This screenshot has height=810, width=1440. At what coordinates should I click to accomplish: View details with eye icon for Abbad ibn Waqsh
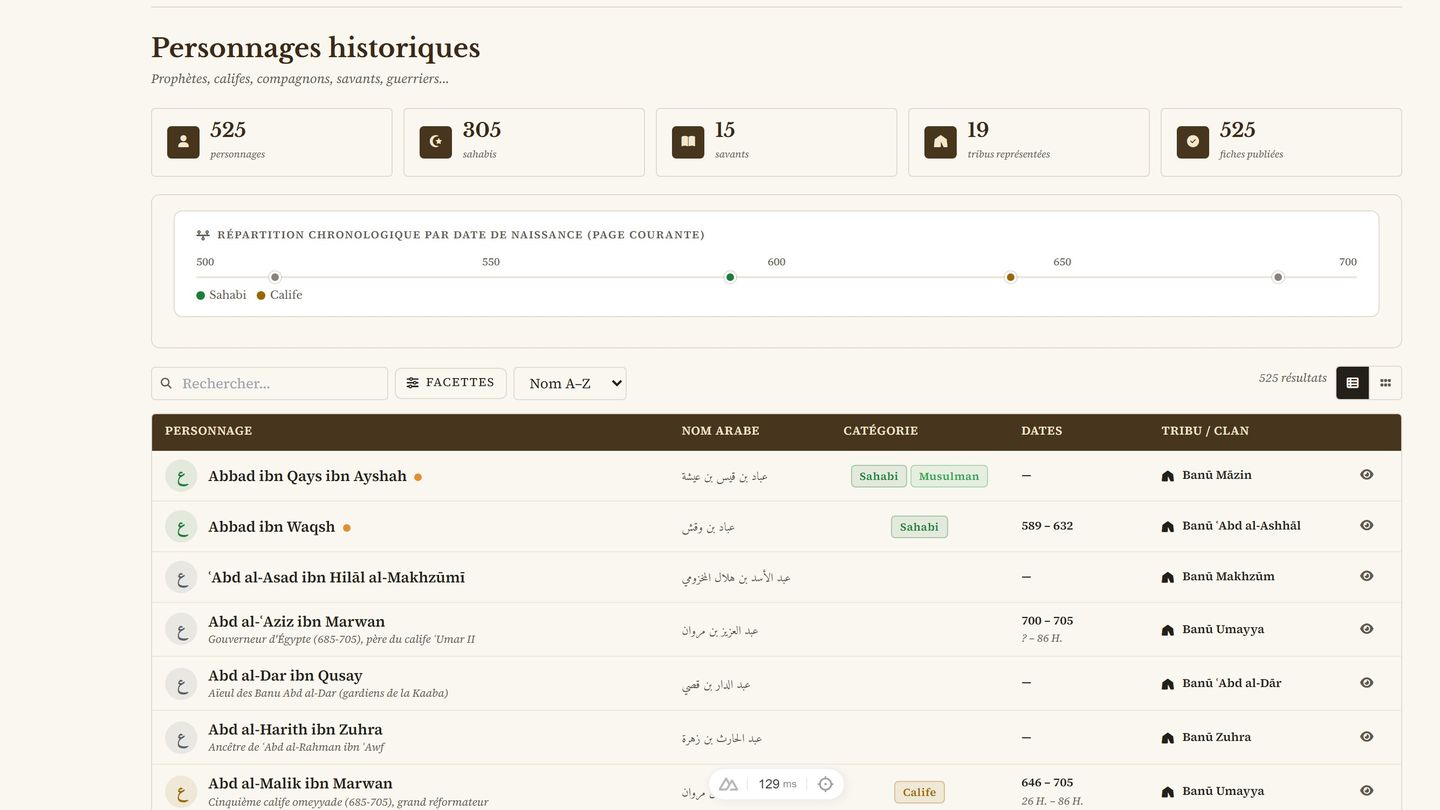pyautogui.click(x=1367, y=525)
